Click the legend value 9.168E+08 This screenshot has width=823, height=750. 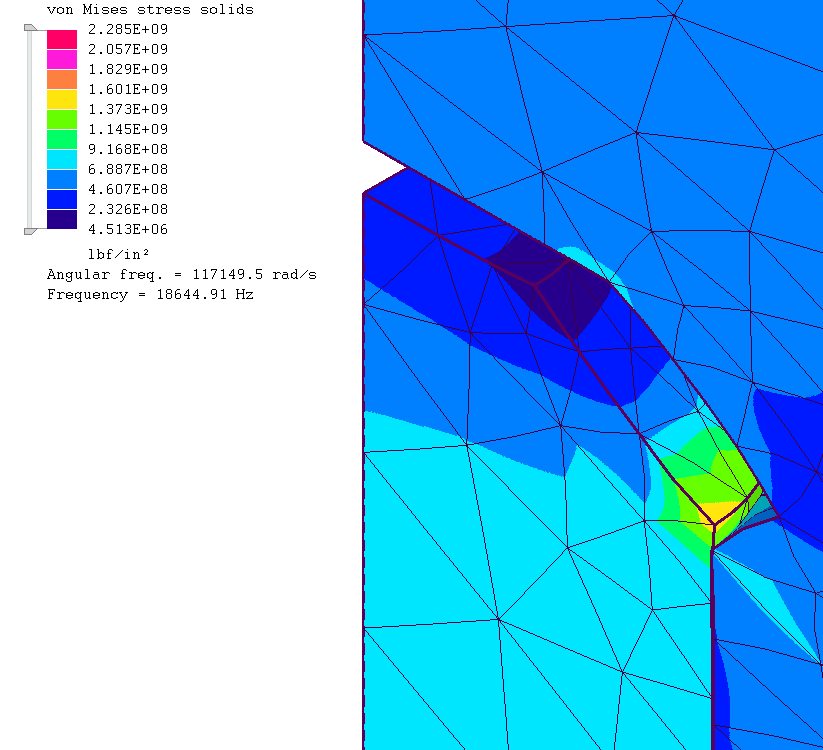pyautogui.click(x=128, y=149)
